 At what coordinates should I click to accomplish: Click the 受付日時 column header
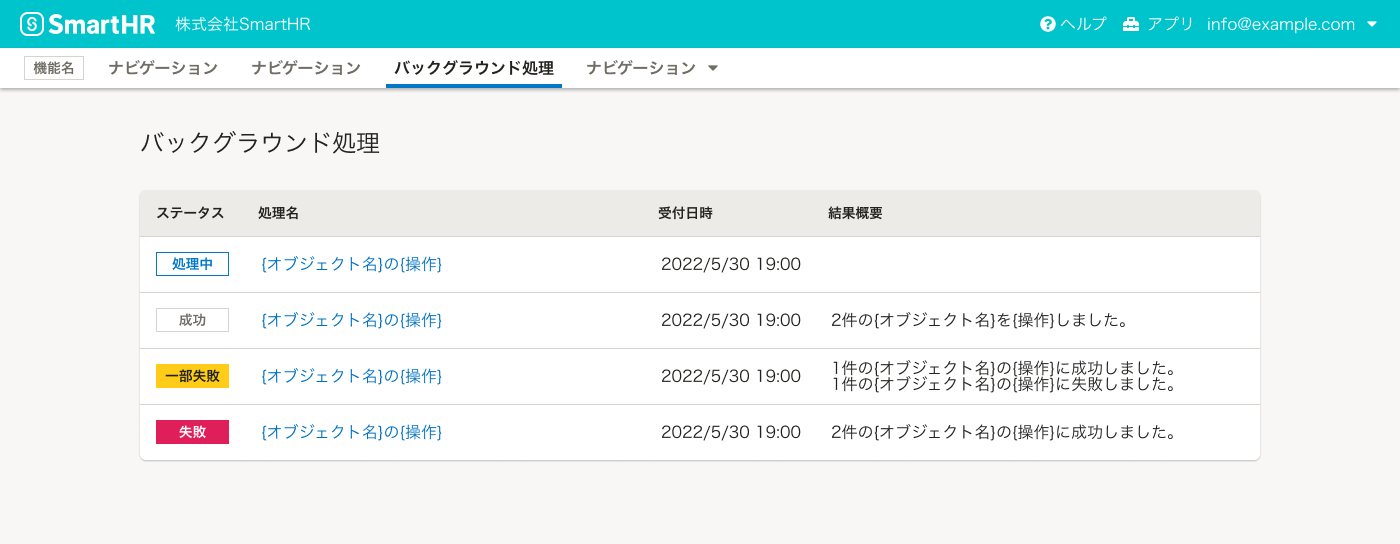[x=685, y=213]
